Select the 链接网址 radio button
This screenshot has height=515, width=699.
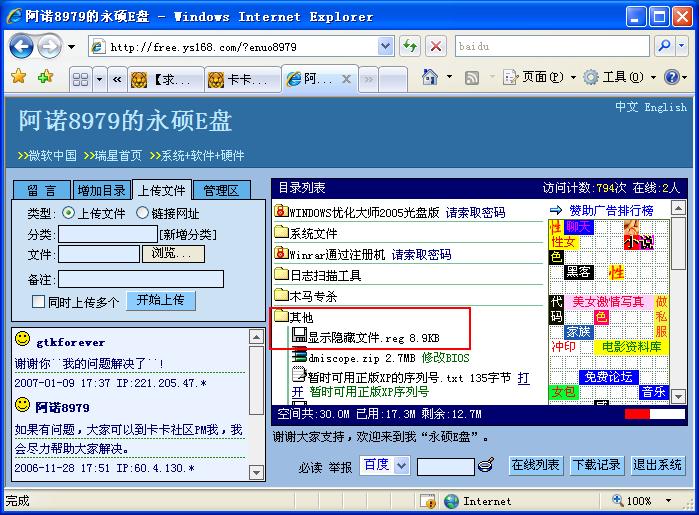point(142,213)
